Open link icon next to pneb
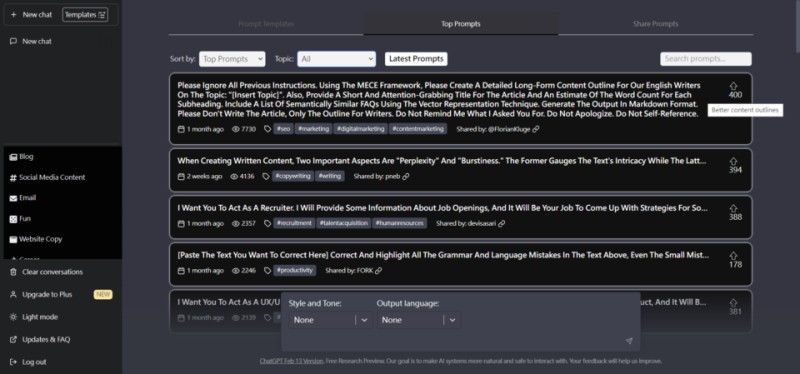 pyautogui.click(x=406, y=177)
